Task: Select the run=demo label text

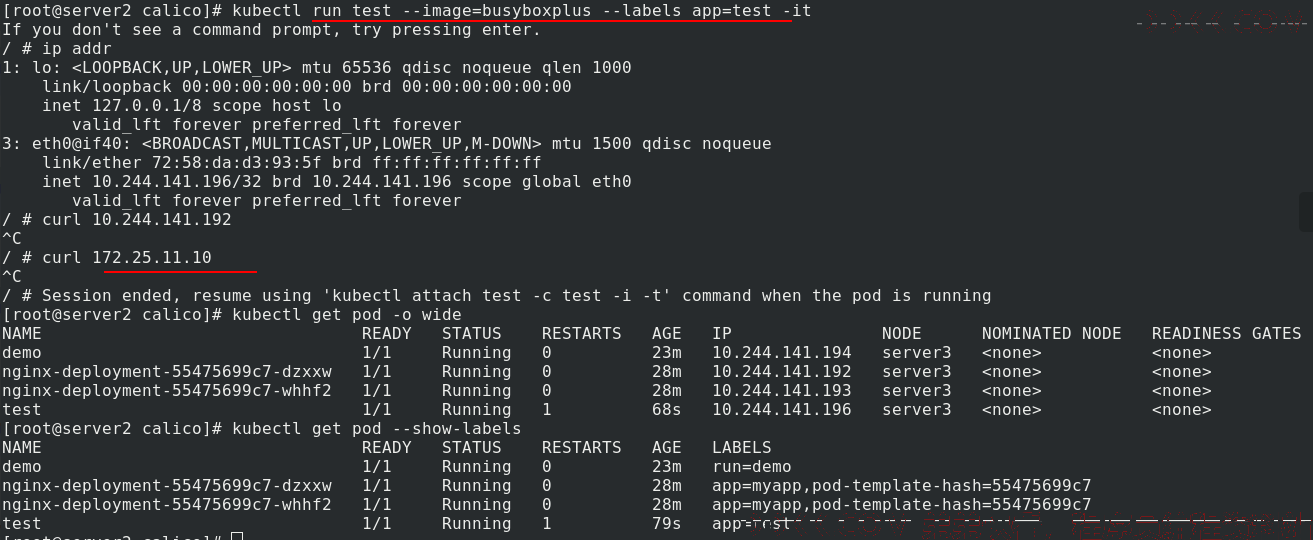Action: tap(752, 467)
